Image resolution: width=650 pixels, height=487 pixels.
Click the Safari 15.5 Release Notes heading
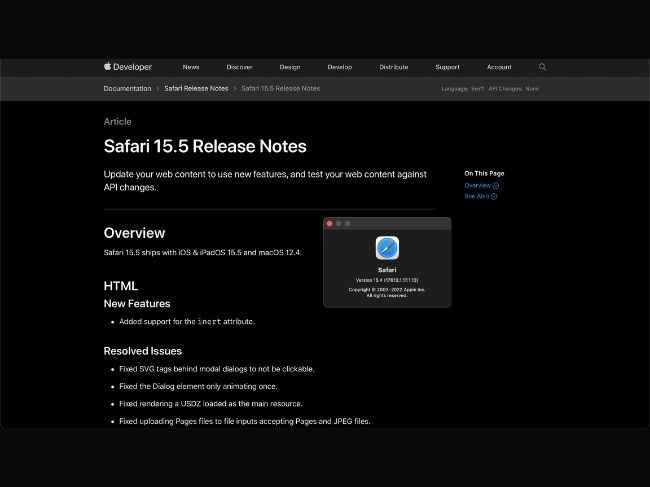[205, 146]
